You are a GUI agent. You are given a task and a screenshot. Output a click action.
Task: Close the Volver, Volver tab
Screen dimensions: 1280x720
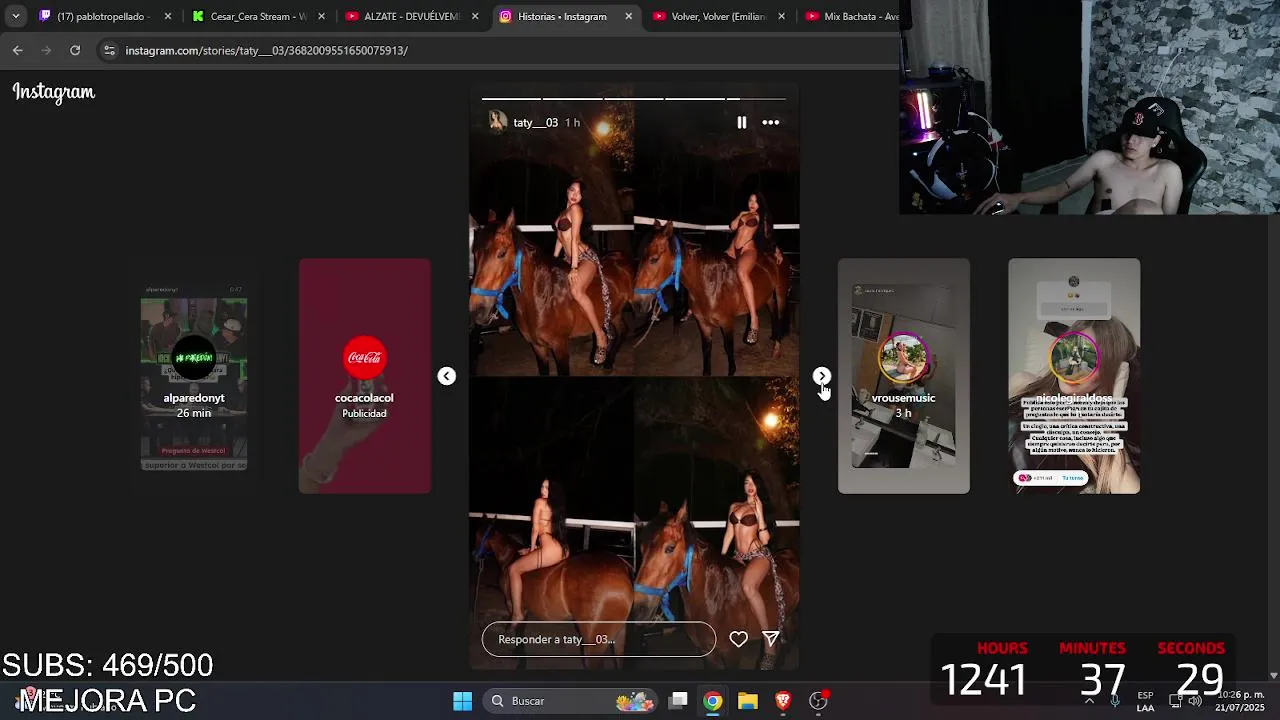pos(781,16)
